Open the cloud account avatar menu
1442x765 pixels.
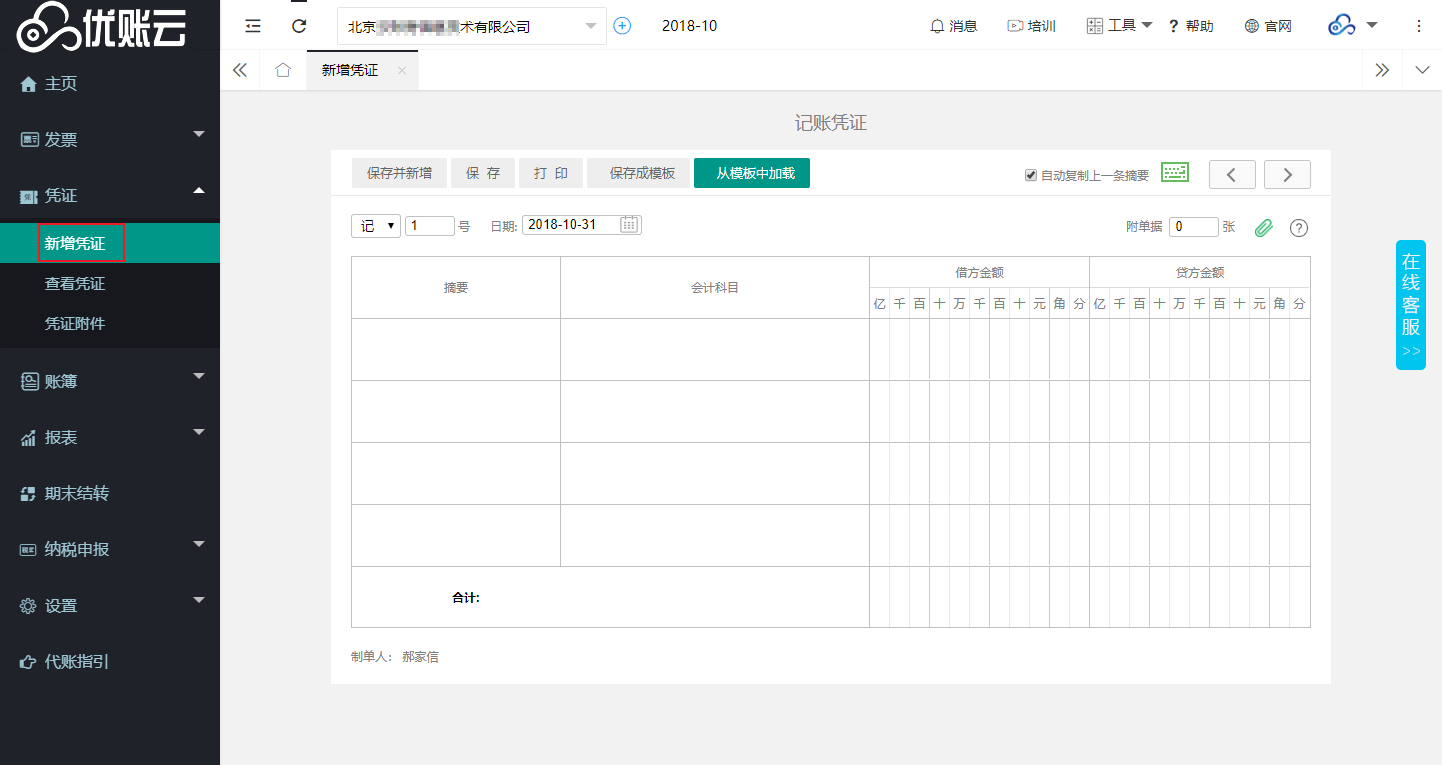[1353, 26]
